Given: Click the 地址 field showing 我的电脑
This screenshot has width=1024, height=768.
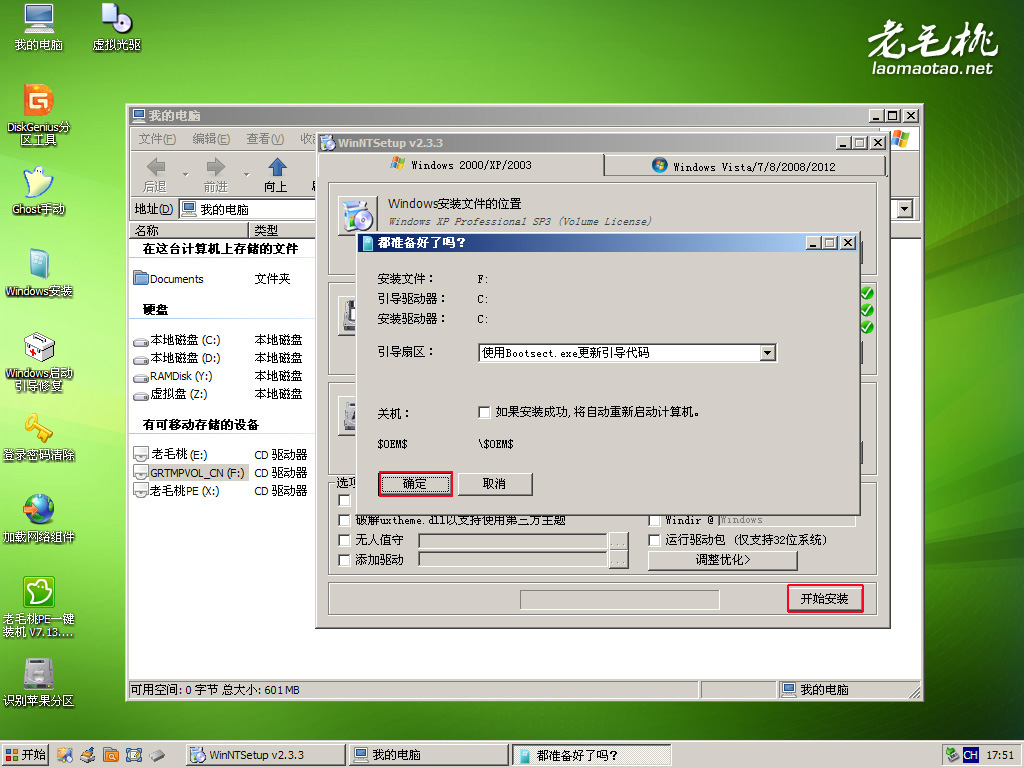Looking at the screenshot, I should 247,209.
